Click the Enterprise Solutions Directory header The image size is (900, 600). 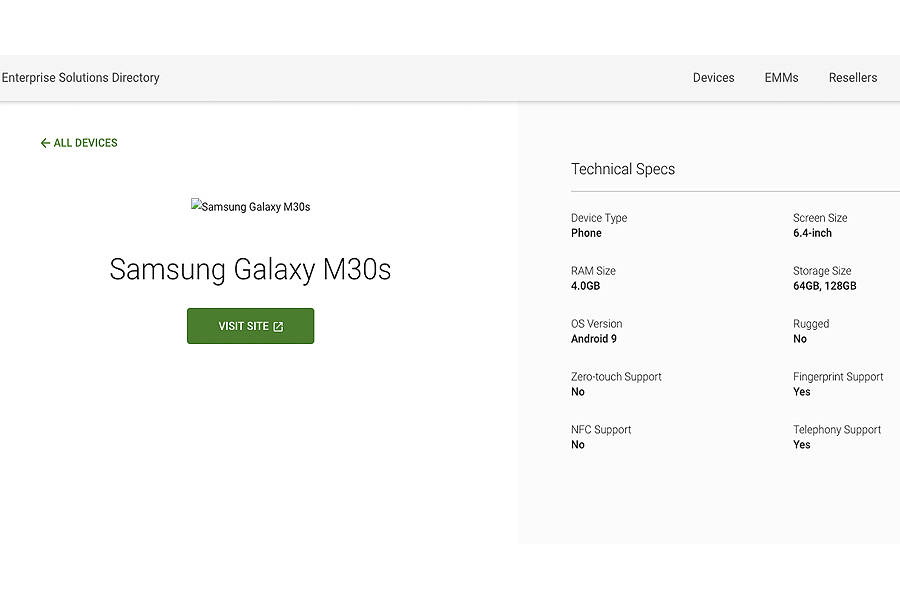(81, 77)
